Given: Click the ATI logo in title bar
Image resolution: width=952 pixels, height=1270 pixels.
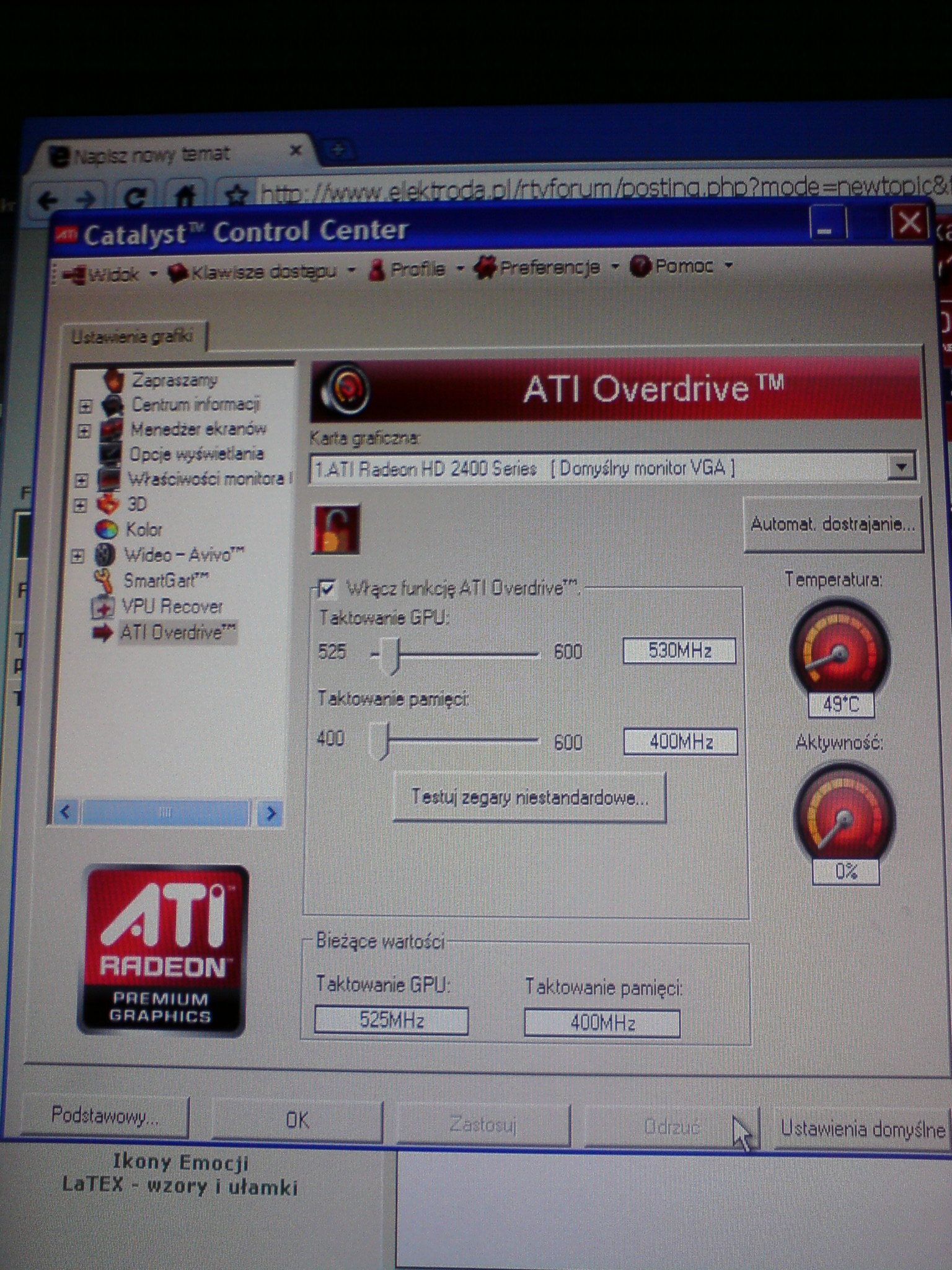Looking at the screenshot, I should coord(66,234).
